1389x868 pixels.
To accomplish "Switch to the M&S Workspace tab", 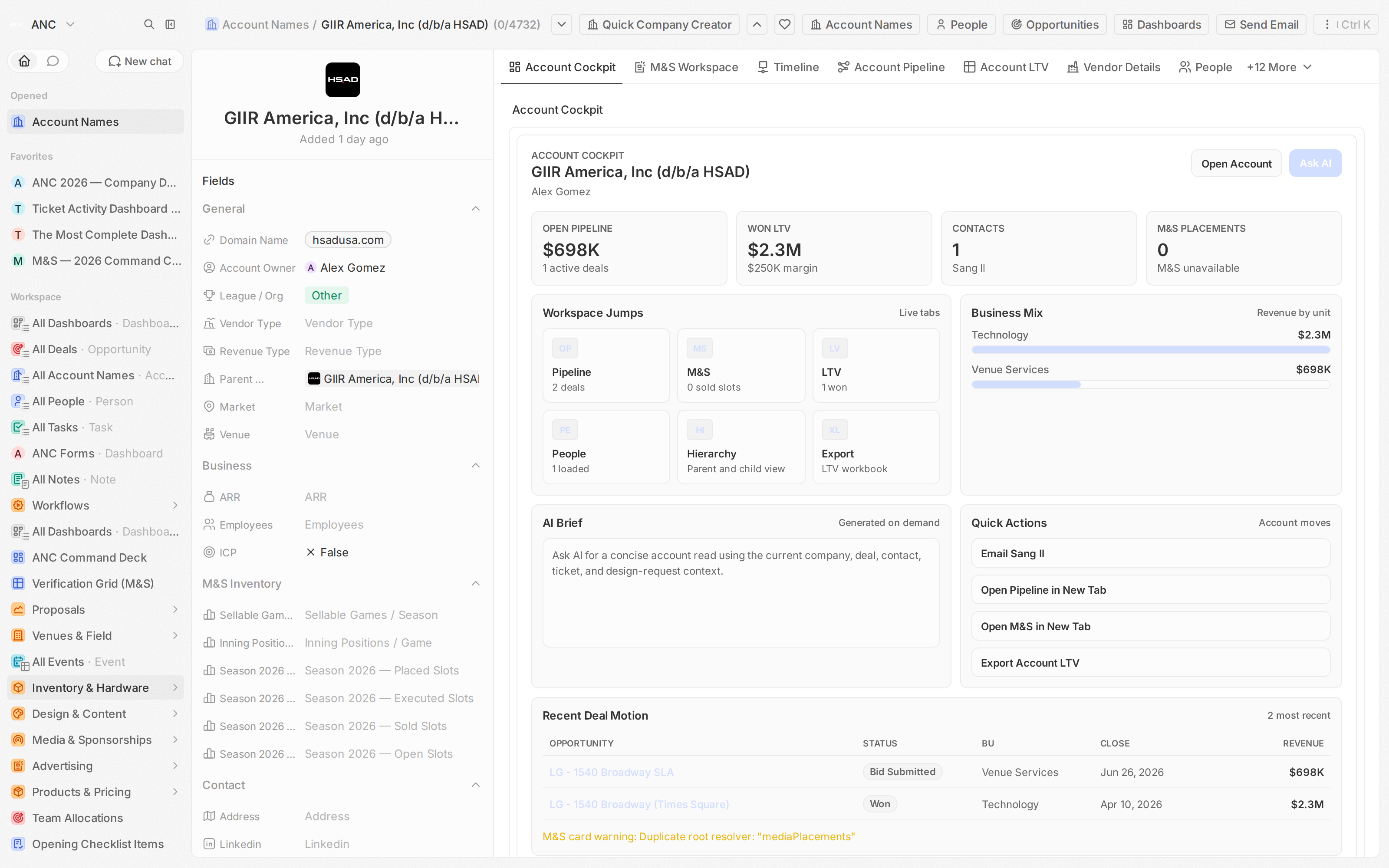I will click(x=686, y=67).
